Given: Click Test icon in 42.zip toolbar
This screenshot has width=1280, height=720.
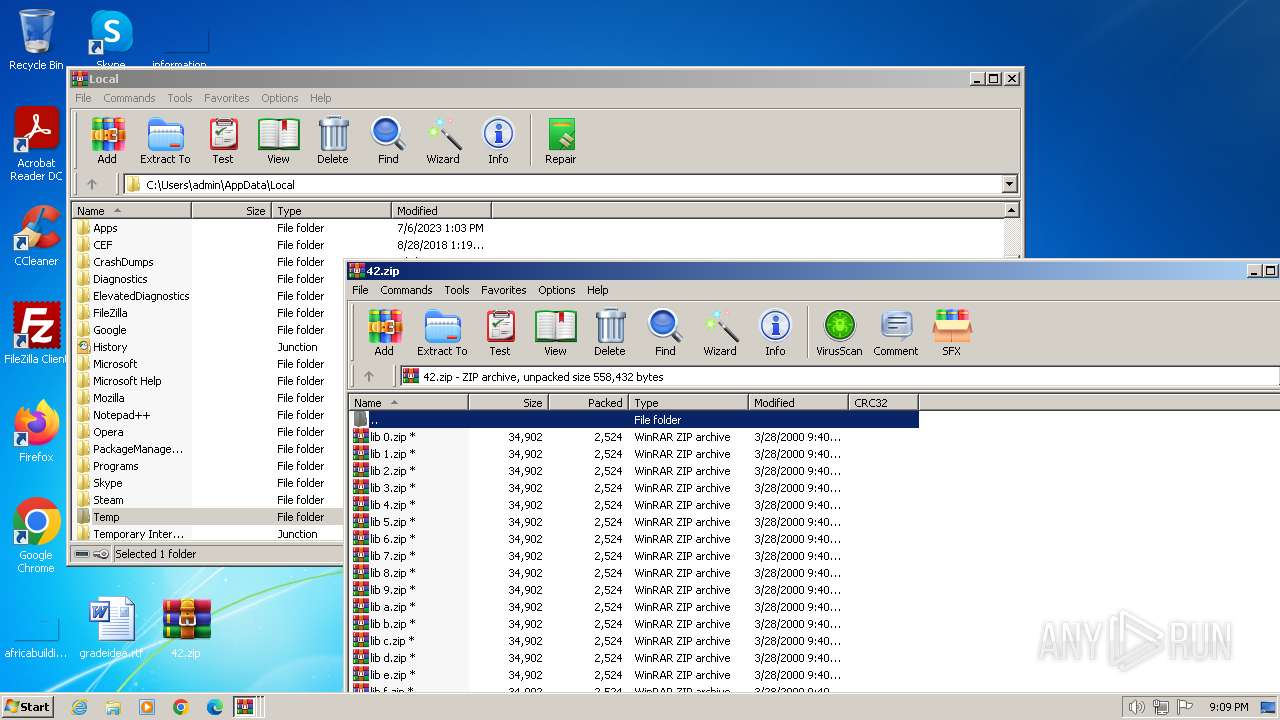Looking at the screenshot, I should click(500, 332).
